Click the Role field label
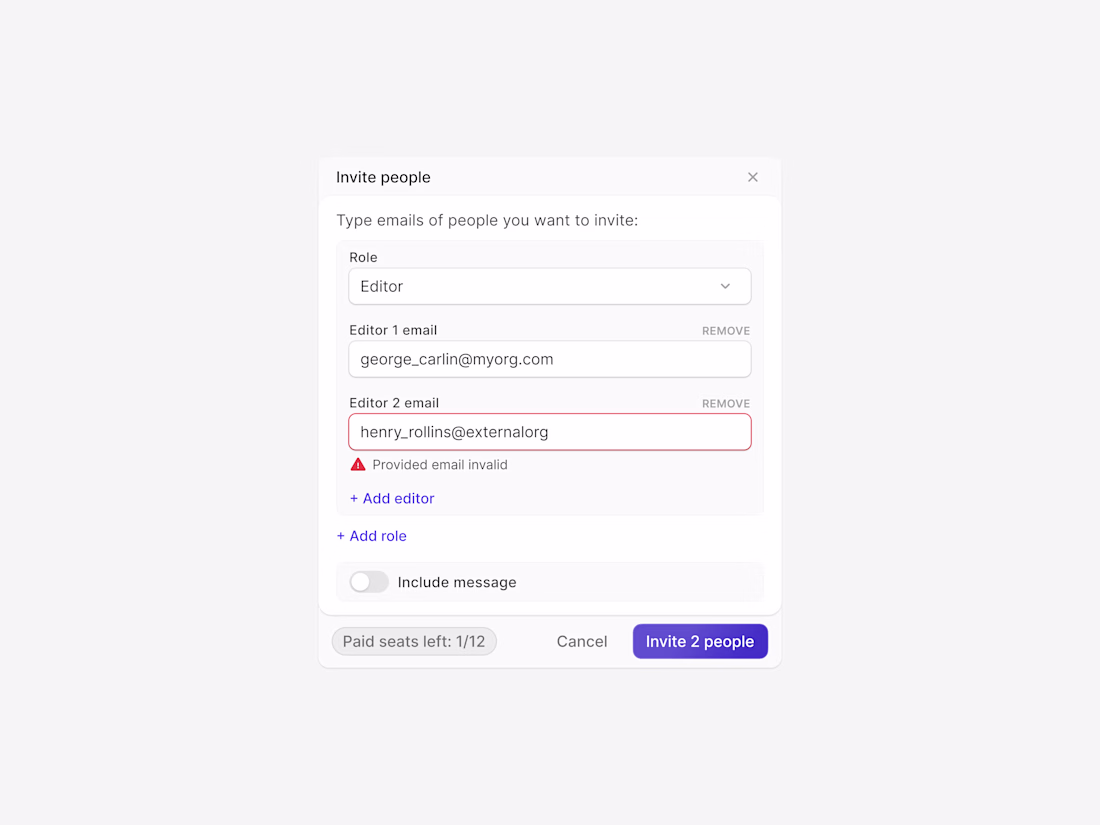This screenshot has width=1100, height=825. [363, 257]
